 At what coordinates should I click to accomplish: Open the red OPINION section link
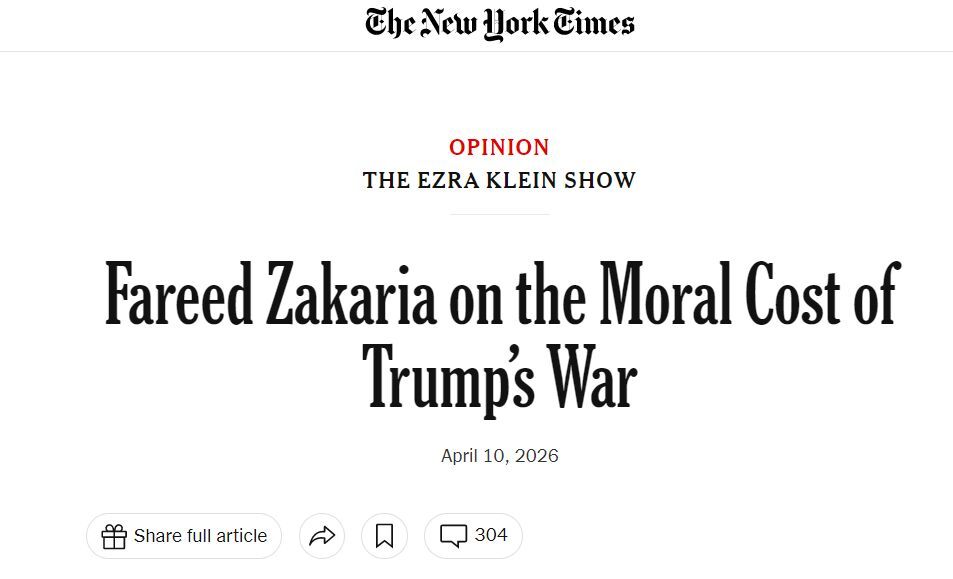[499, 147]
